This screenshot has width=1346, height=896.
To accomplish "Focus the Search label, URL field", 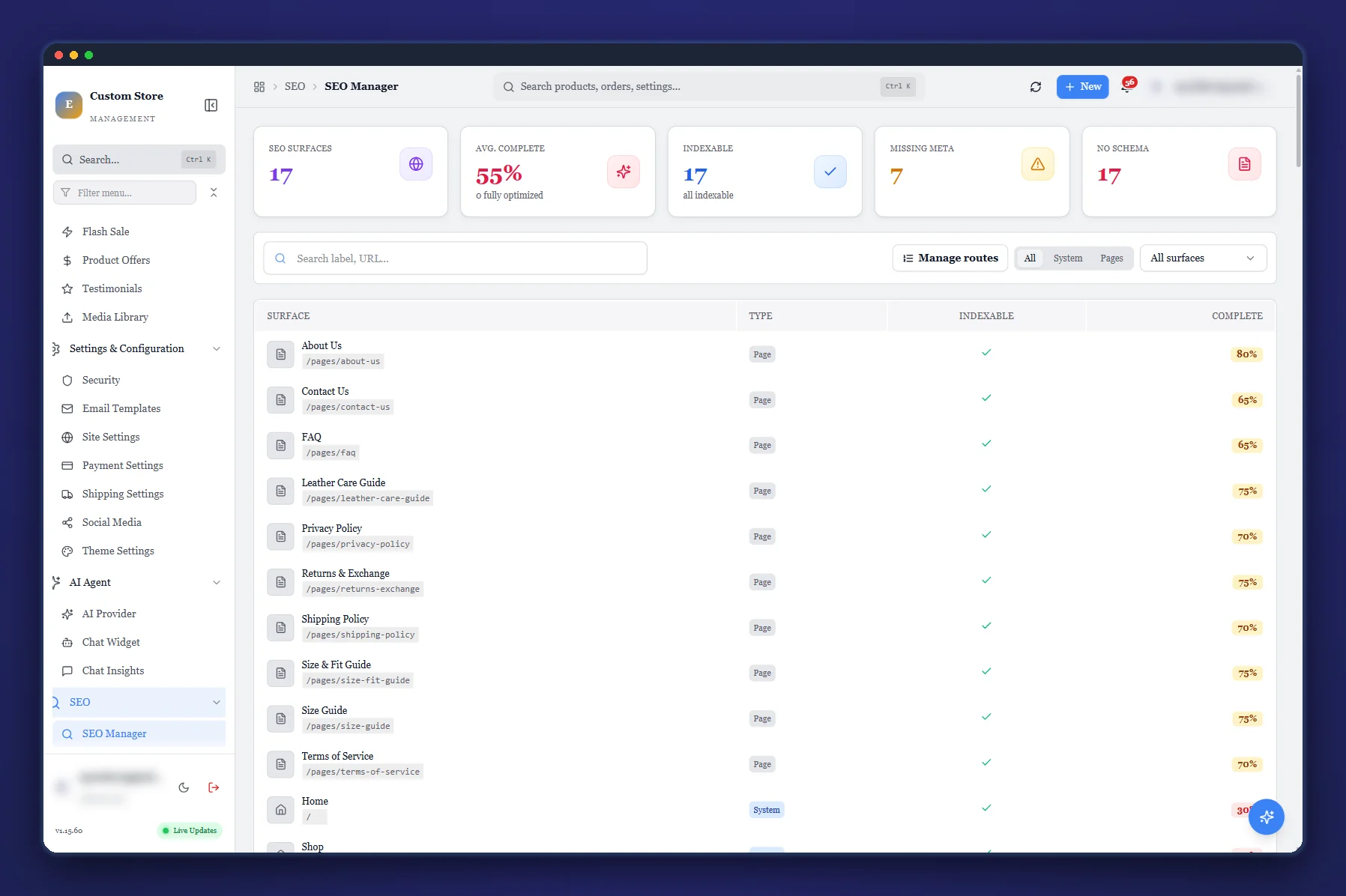I will point(455,258).
